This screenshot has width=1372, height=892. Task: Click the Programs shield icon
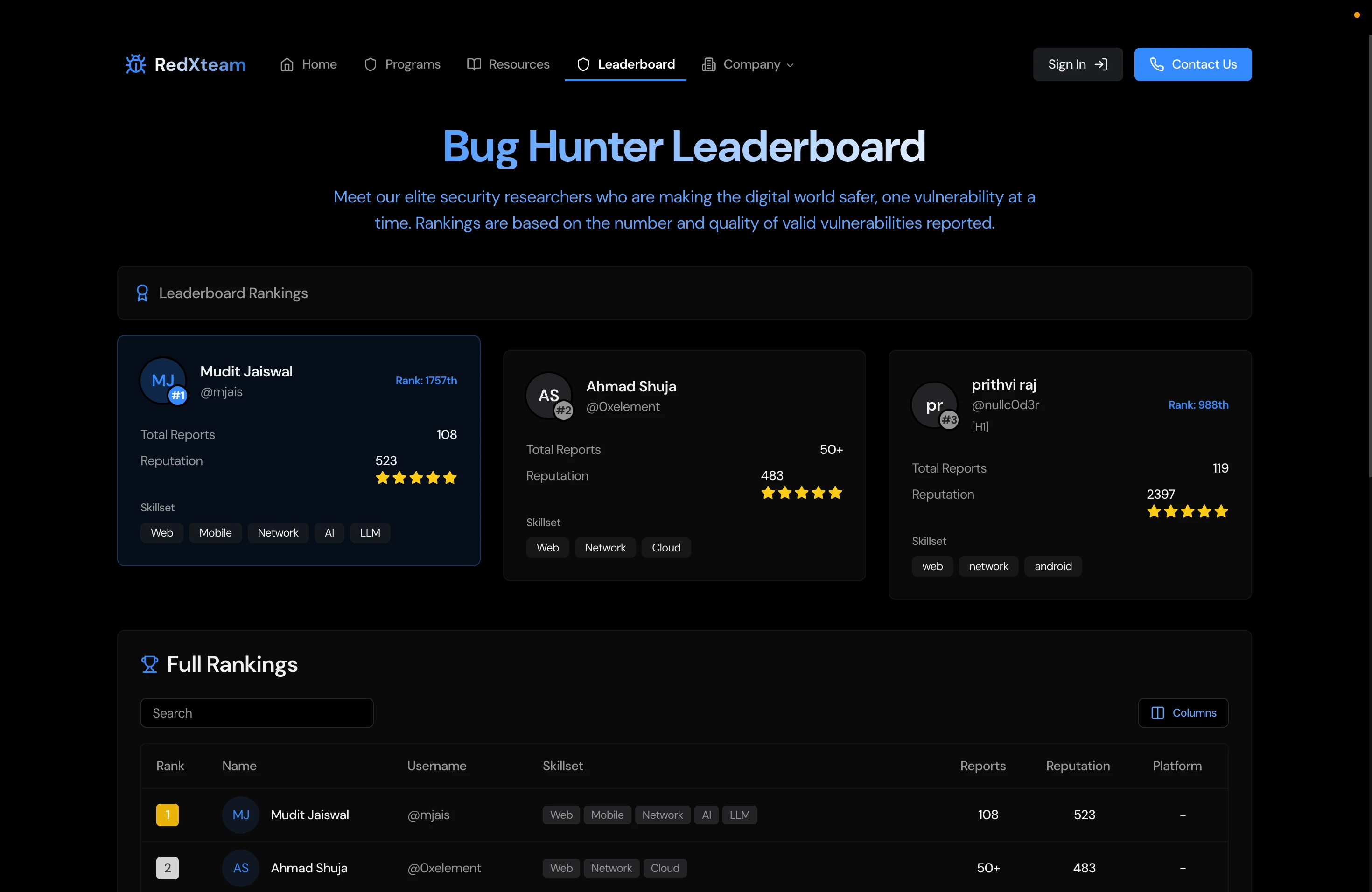(370, 64)
